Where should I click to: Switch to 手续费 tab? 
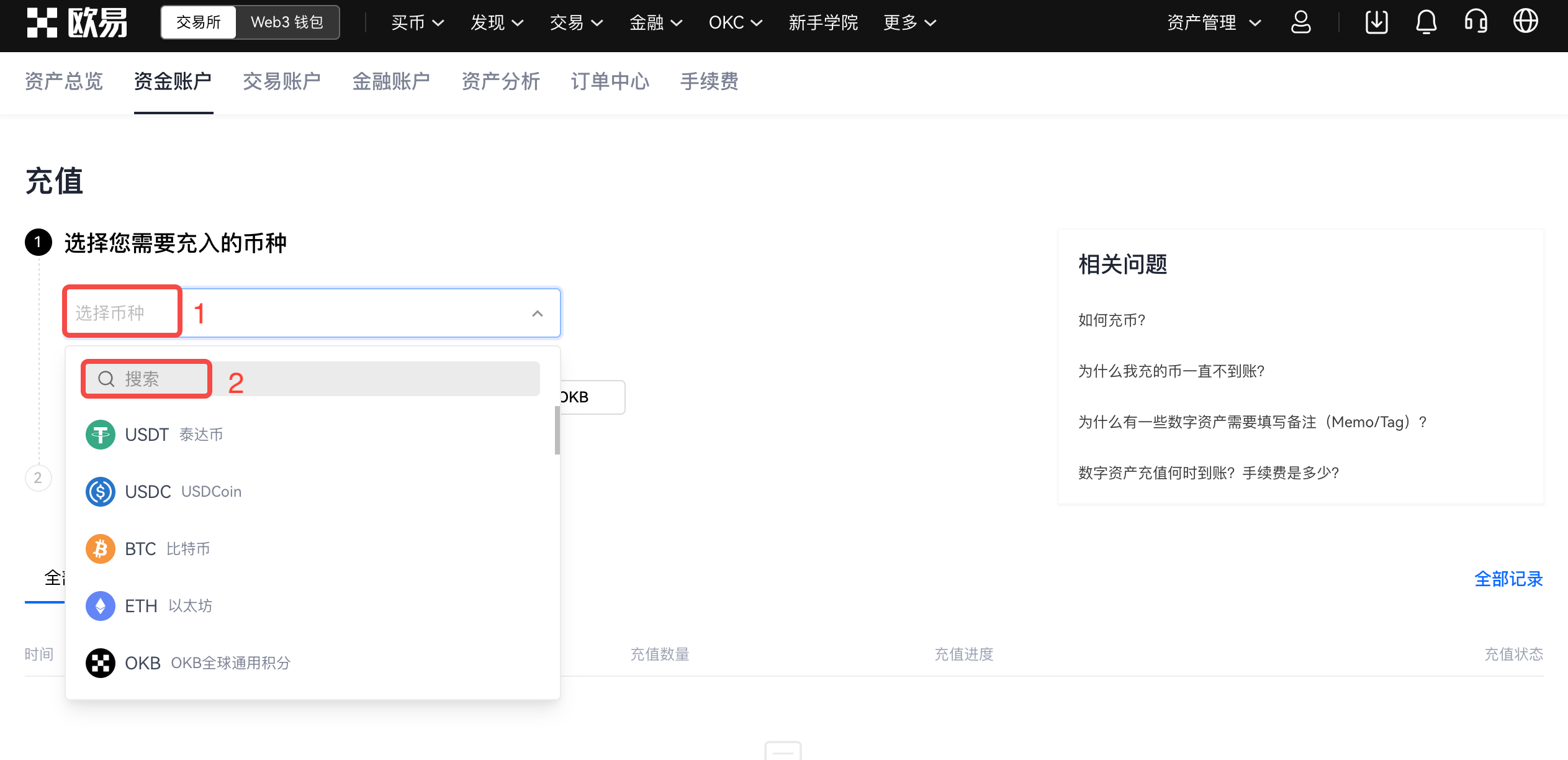(710, 81)
